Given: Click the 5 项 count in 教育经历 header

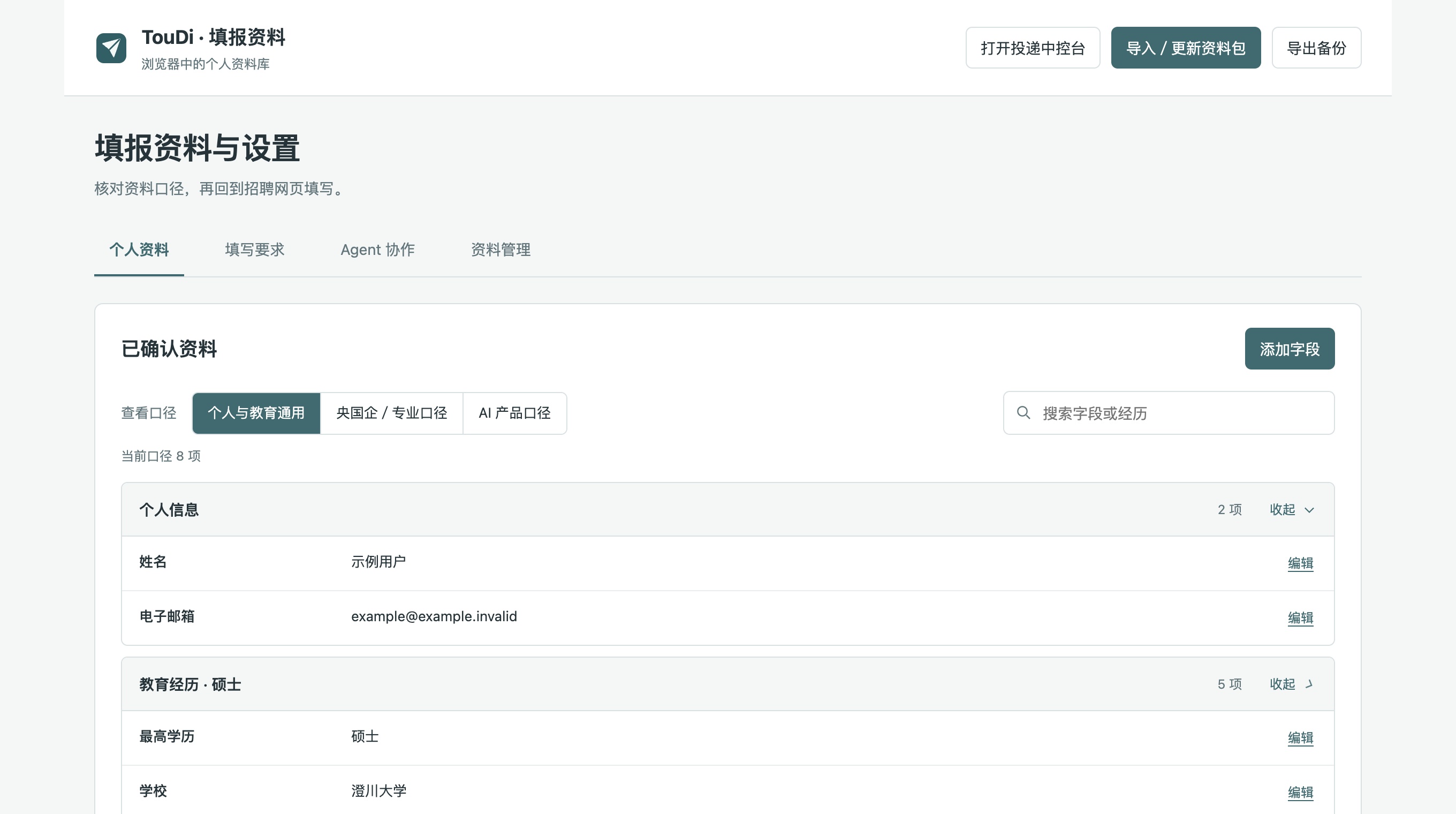Looking at the screenshot, I should coord(1230,684).
